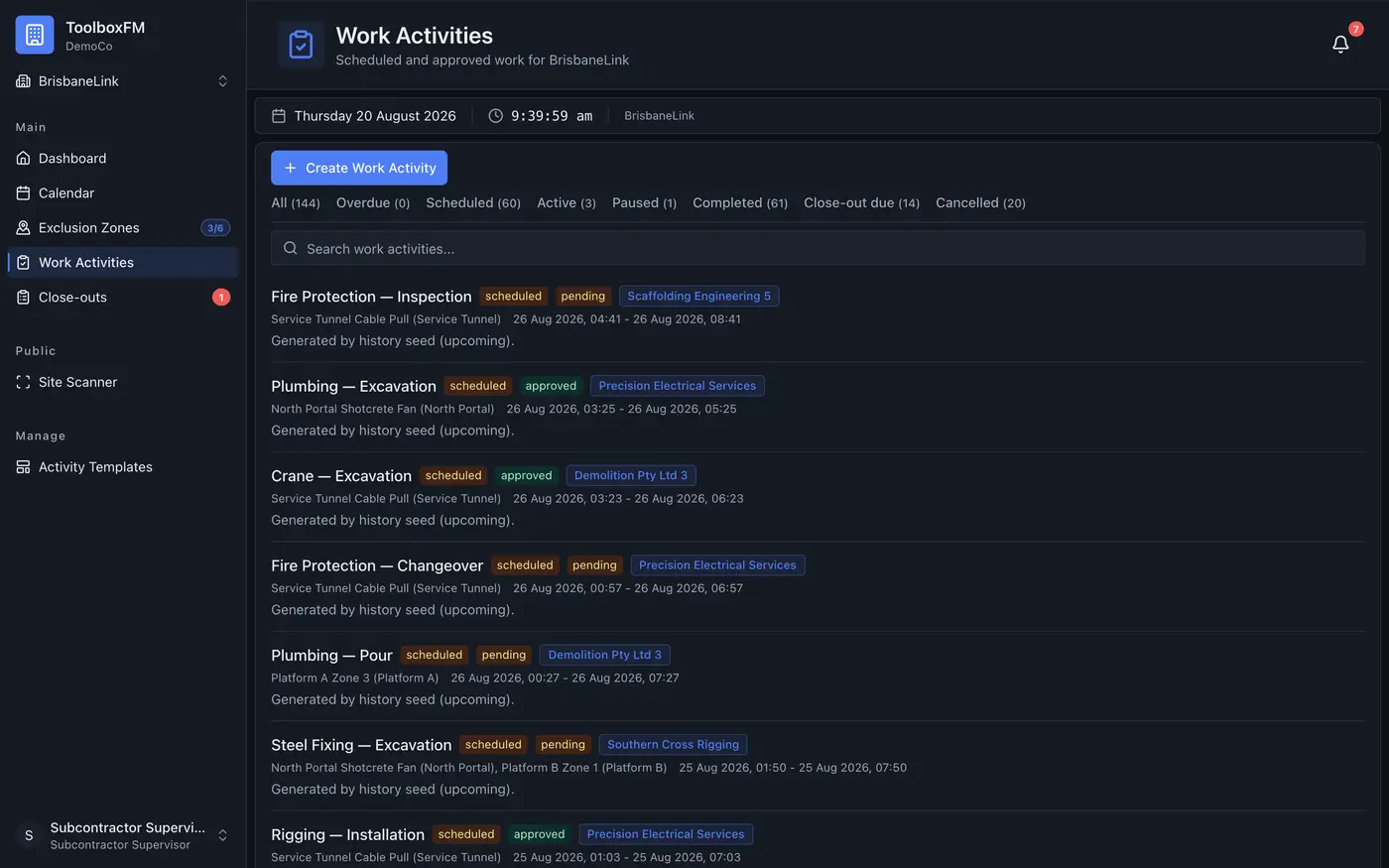Open Calendar from the sidebar

pyautogui.click(x=123, y=192)
